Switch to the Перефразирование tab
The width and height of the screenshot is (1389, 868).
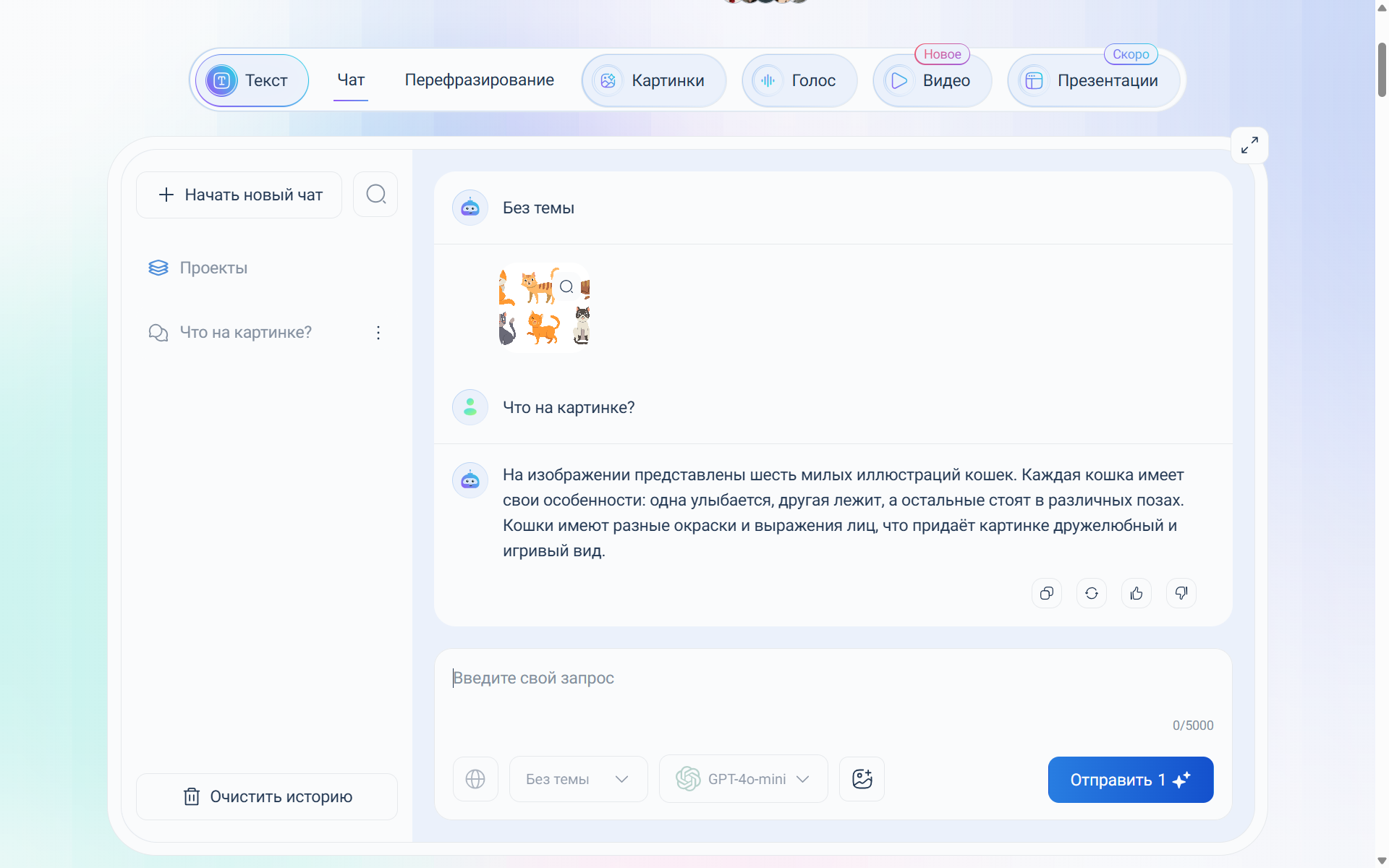point(479,80)
